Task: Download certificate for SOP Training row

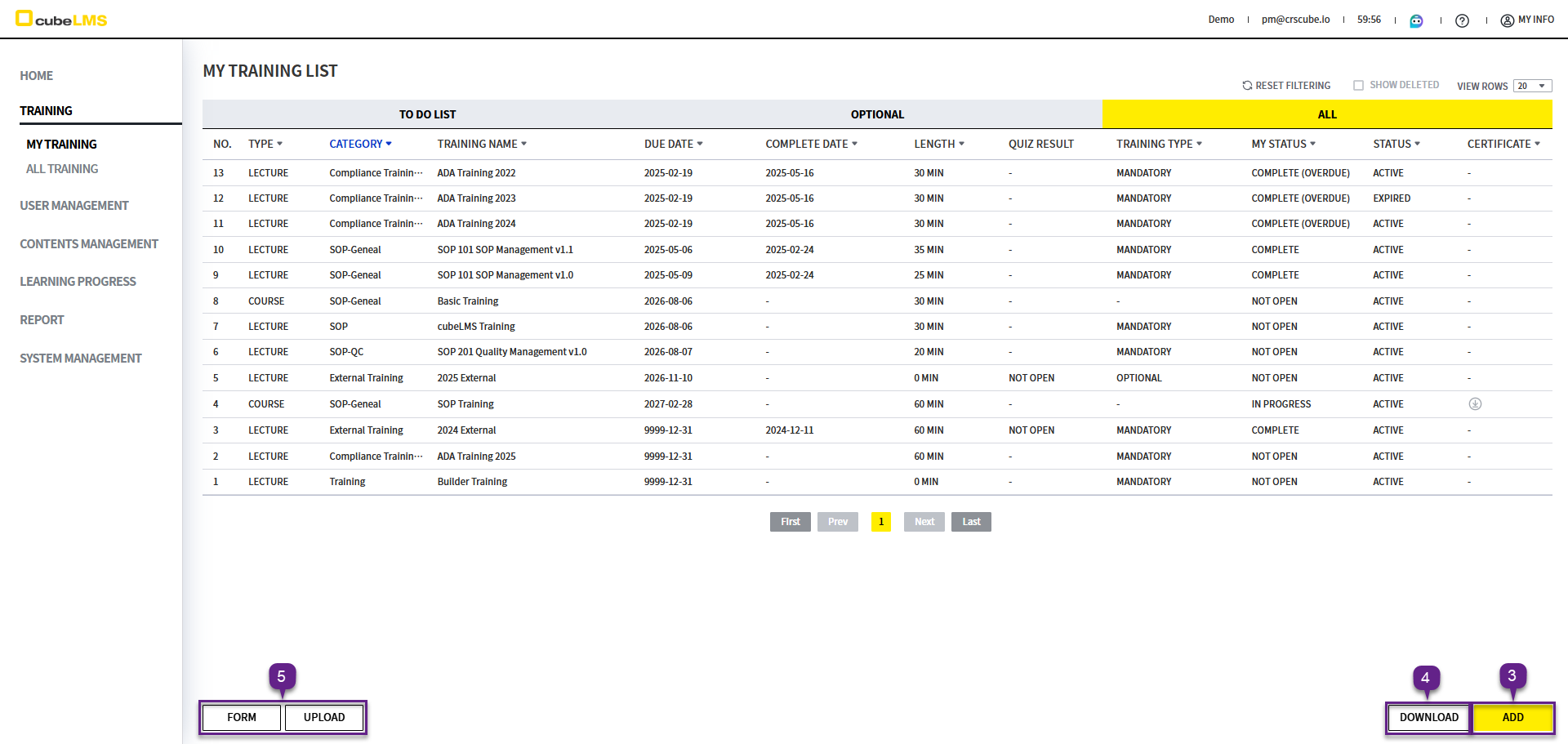Action: click(x=1475, y=404)
